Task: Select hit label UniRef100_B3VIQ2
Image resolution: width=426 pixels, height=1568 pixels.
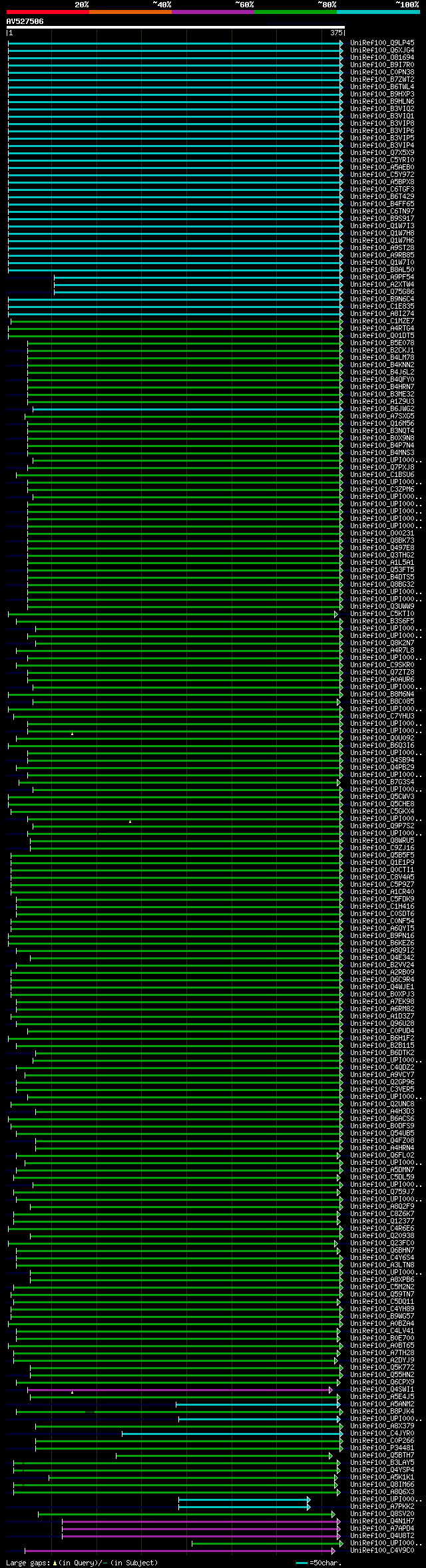Action: point(382,109)
